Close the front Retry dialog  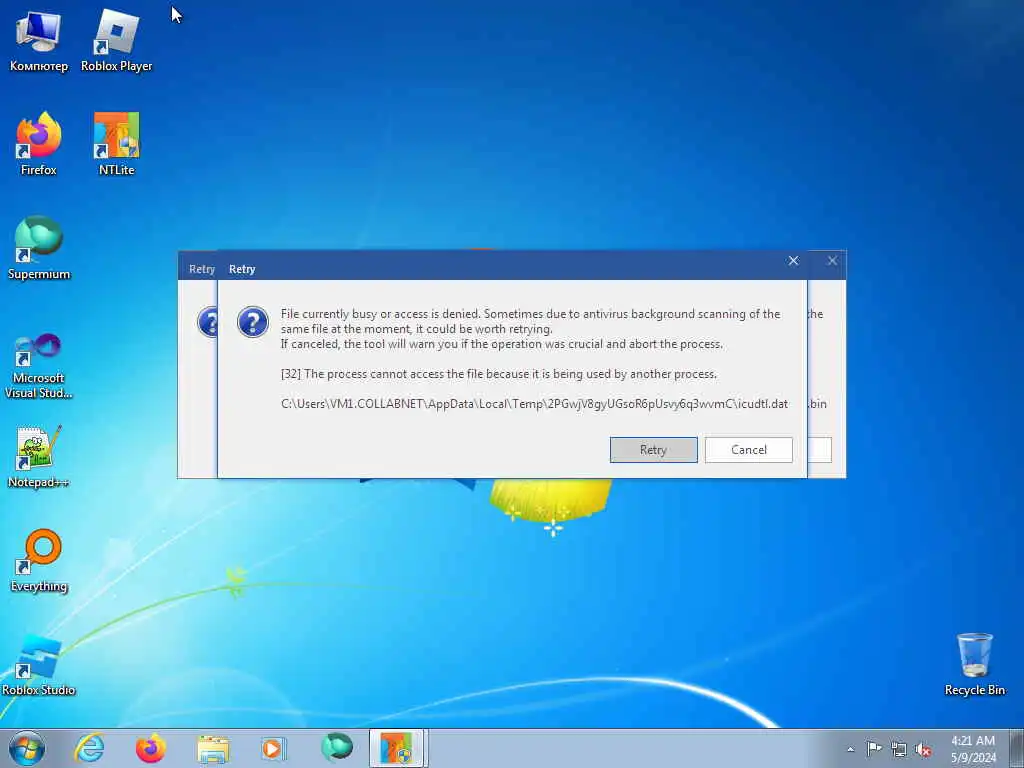click(x=793, y=261)
